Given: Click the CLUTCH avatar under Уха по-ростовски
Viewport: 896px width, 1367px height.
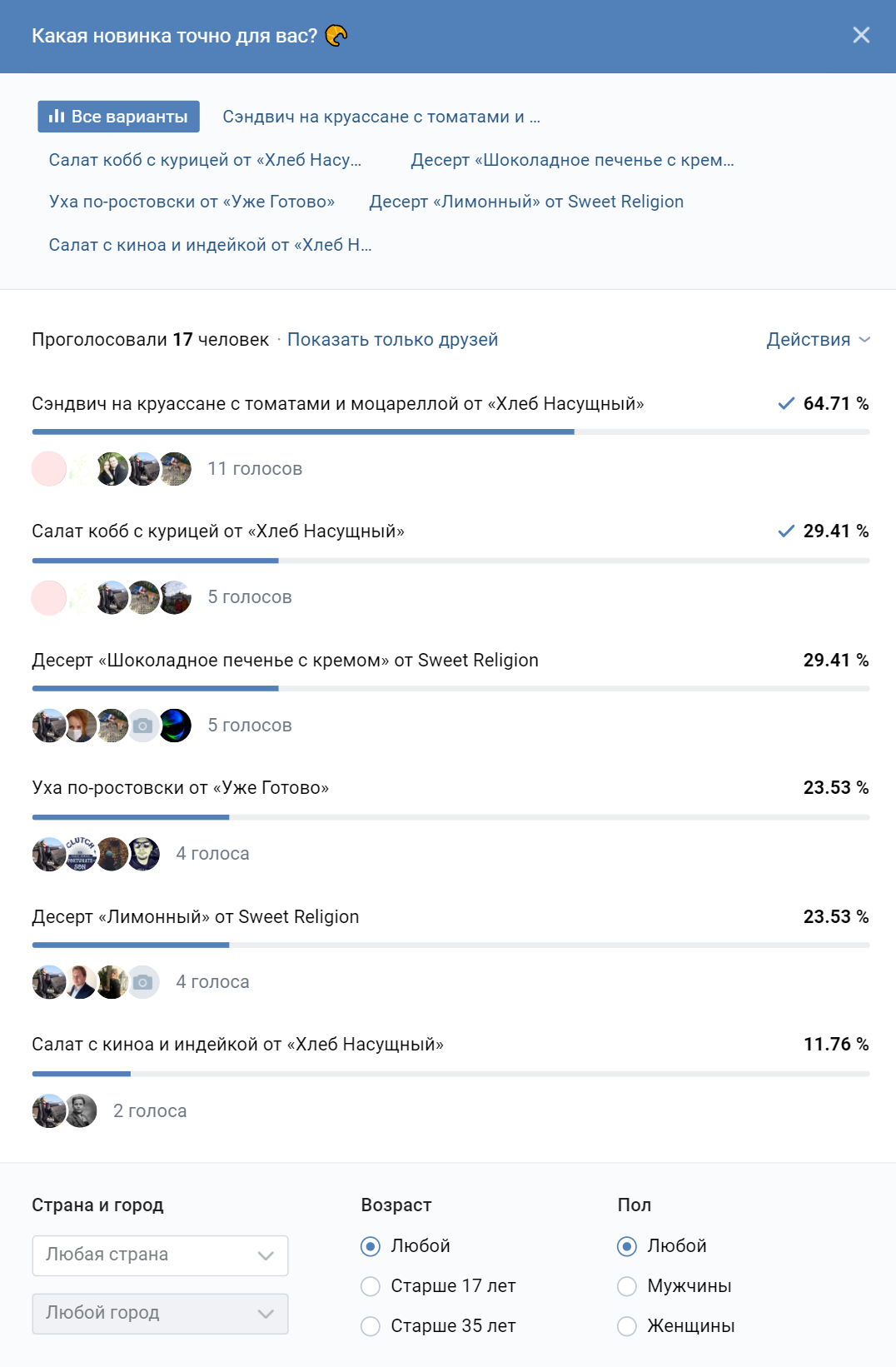Looking at the screenshot, I should [80, 854].
